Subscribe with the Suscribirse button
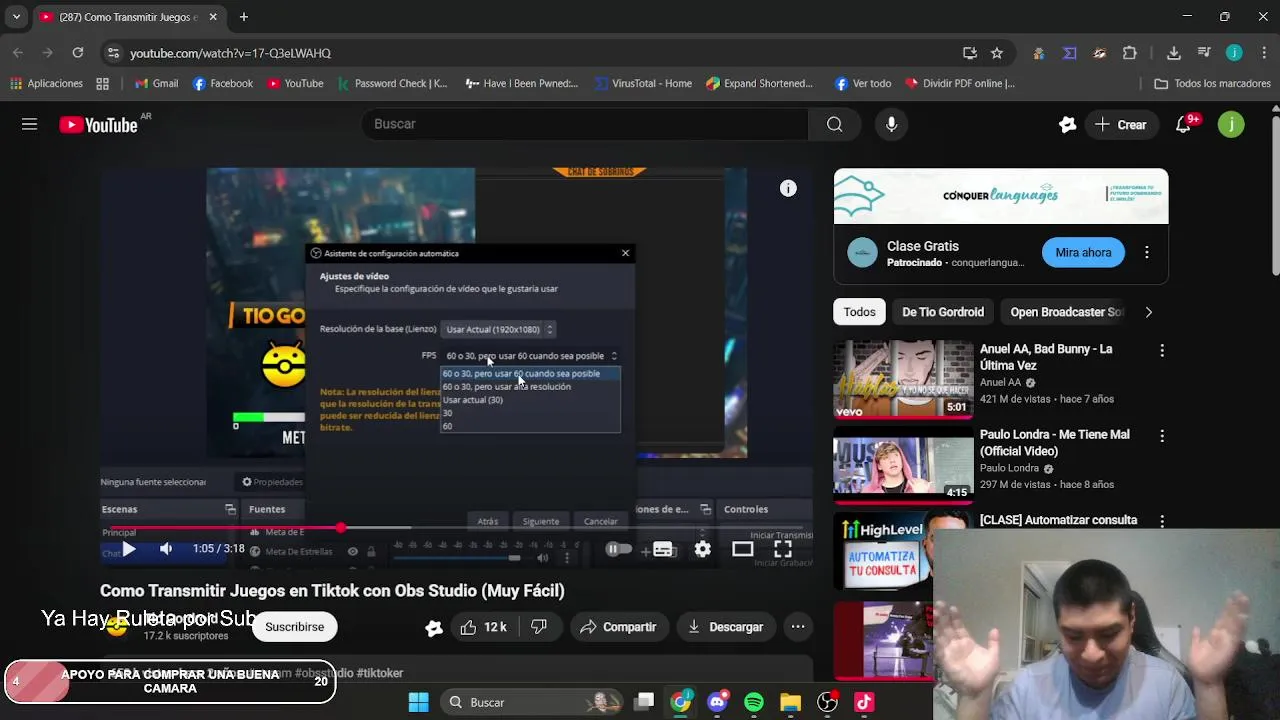Image resolution: width=1280 pixels, height=720 pixels. 294,627
